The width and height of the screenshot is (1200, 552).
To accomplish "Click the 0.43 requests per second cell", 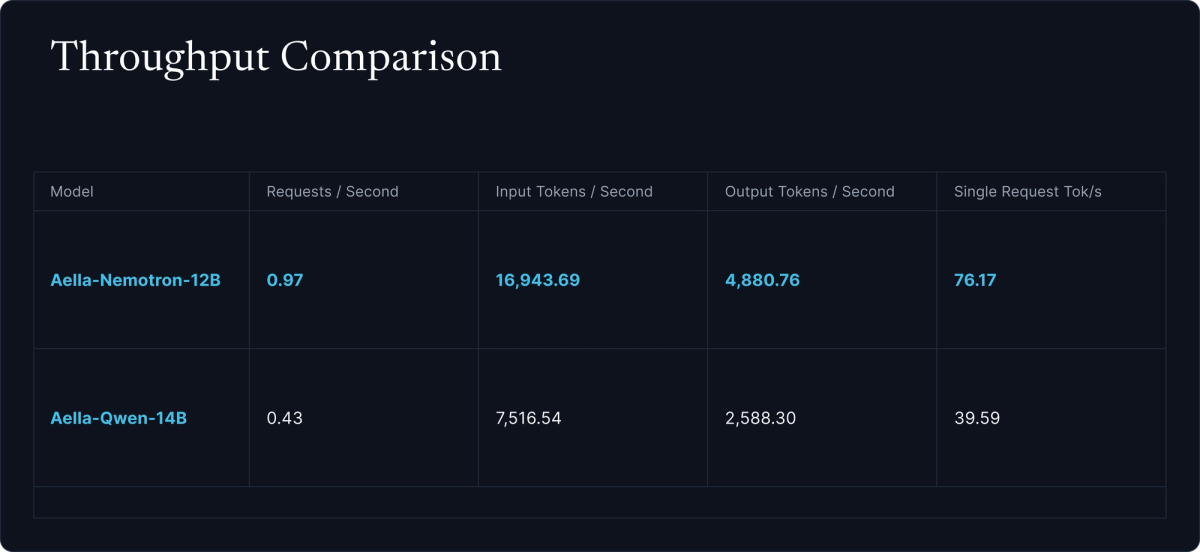I will click(284, 418).
